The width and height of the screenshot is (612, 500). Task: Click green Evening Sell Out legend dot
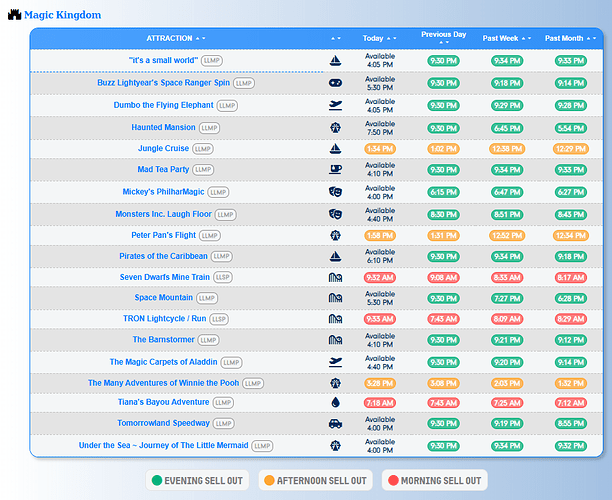click(157, 480)
